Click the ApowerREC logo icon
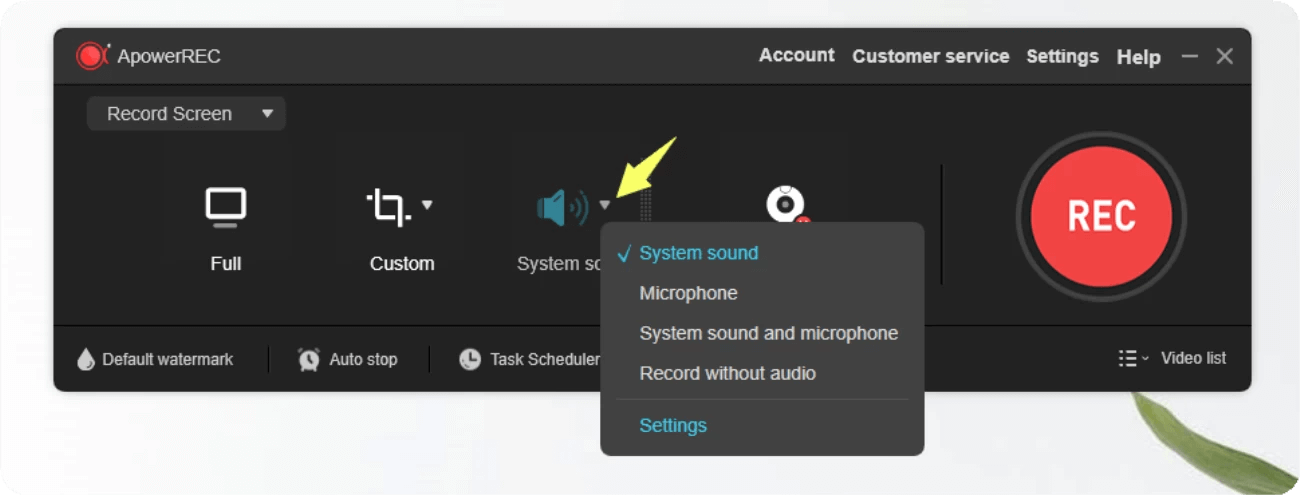The width and height of the screenshot is (1300, 495). (x=92, y=56)
